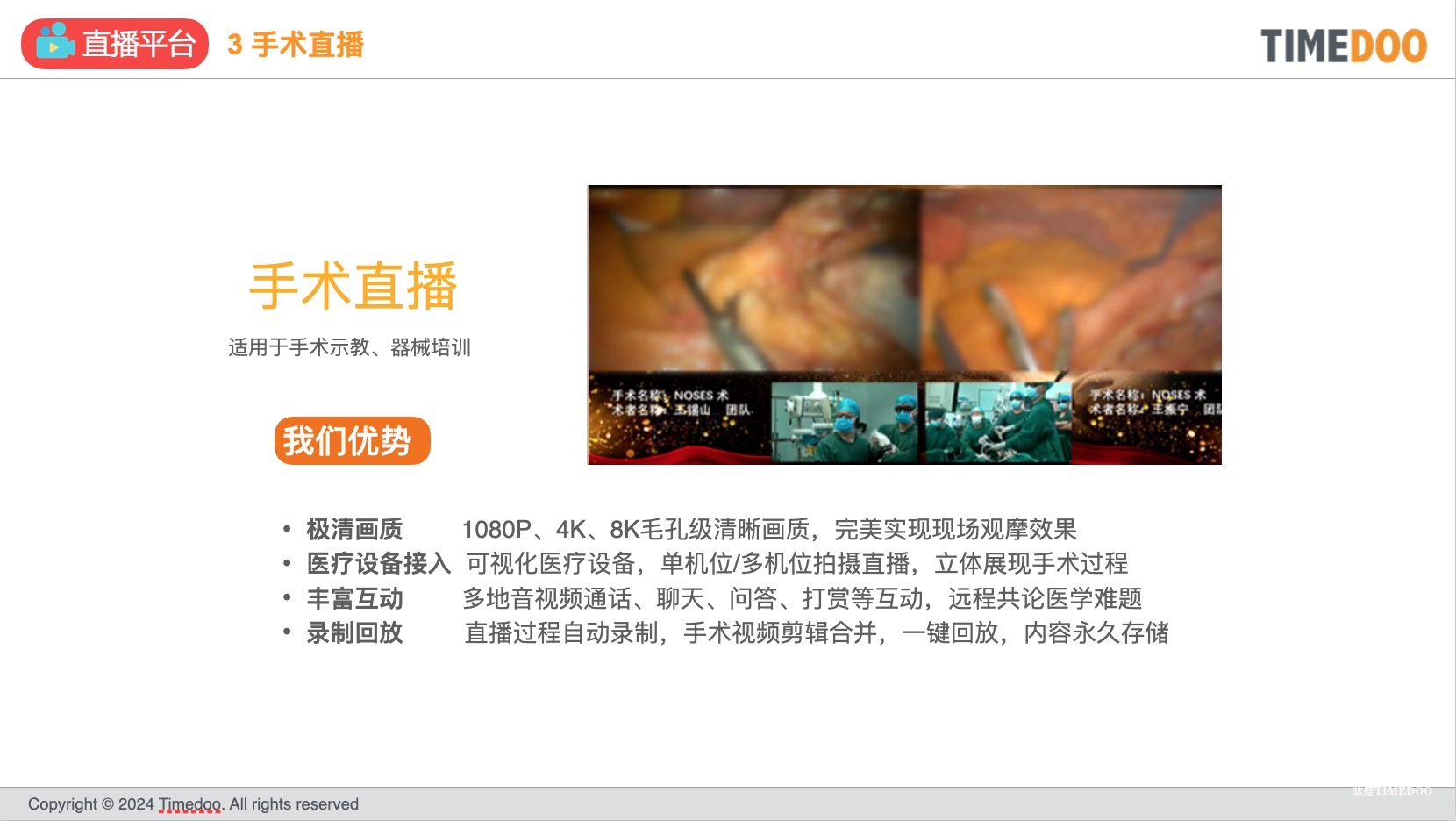This screenshot has height=821, width=1456.
Task: Click the text 可视化医疗设备
Action: [551, 563]
